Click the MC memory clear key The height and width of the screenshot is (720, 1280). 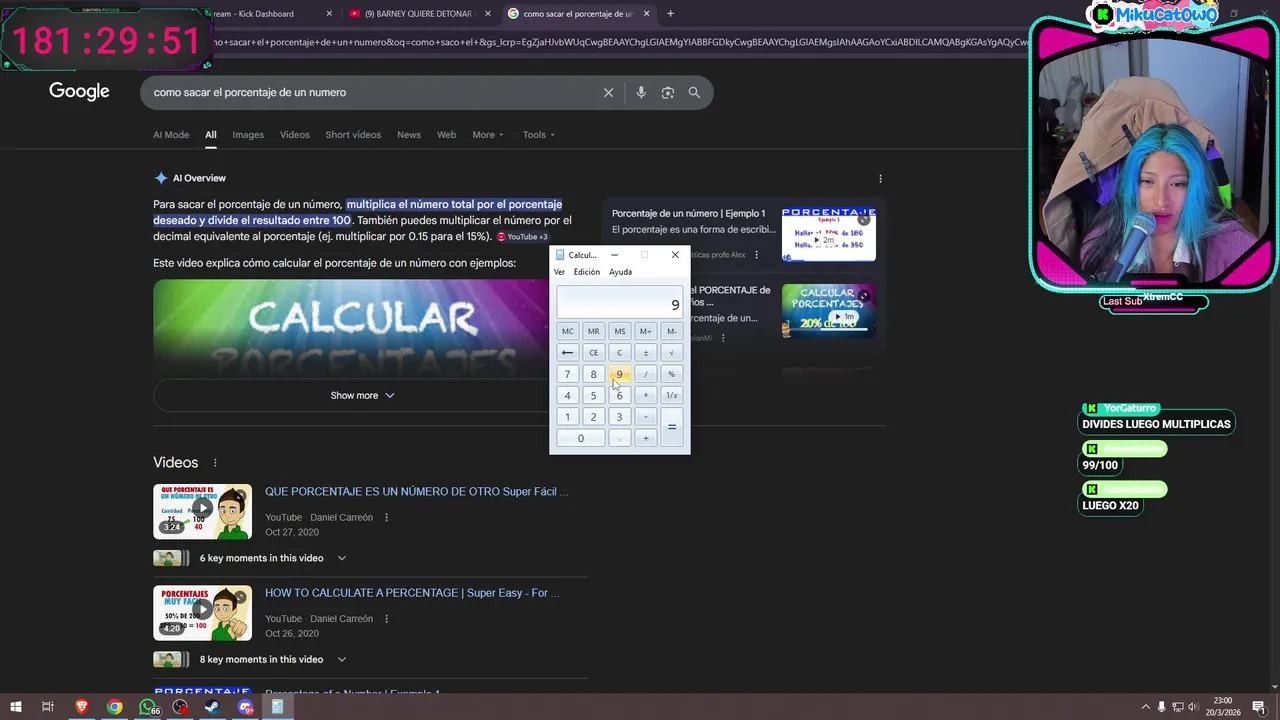[x=567, y=331]
